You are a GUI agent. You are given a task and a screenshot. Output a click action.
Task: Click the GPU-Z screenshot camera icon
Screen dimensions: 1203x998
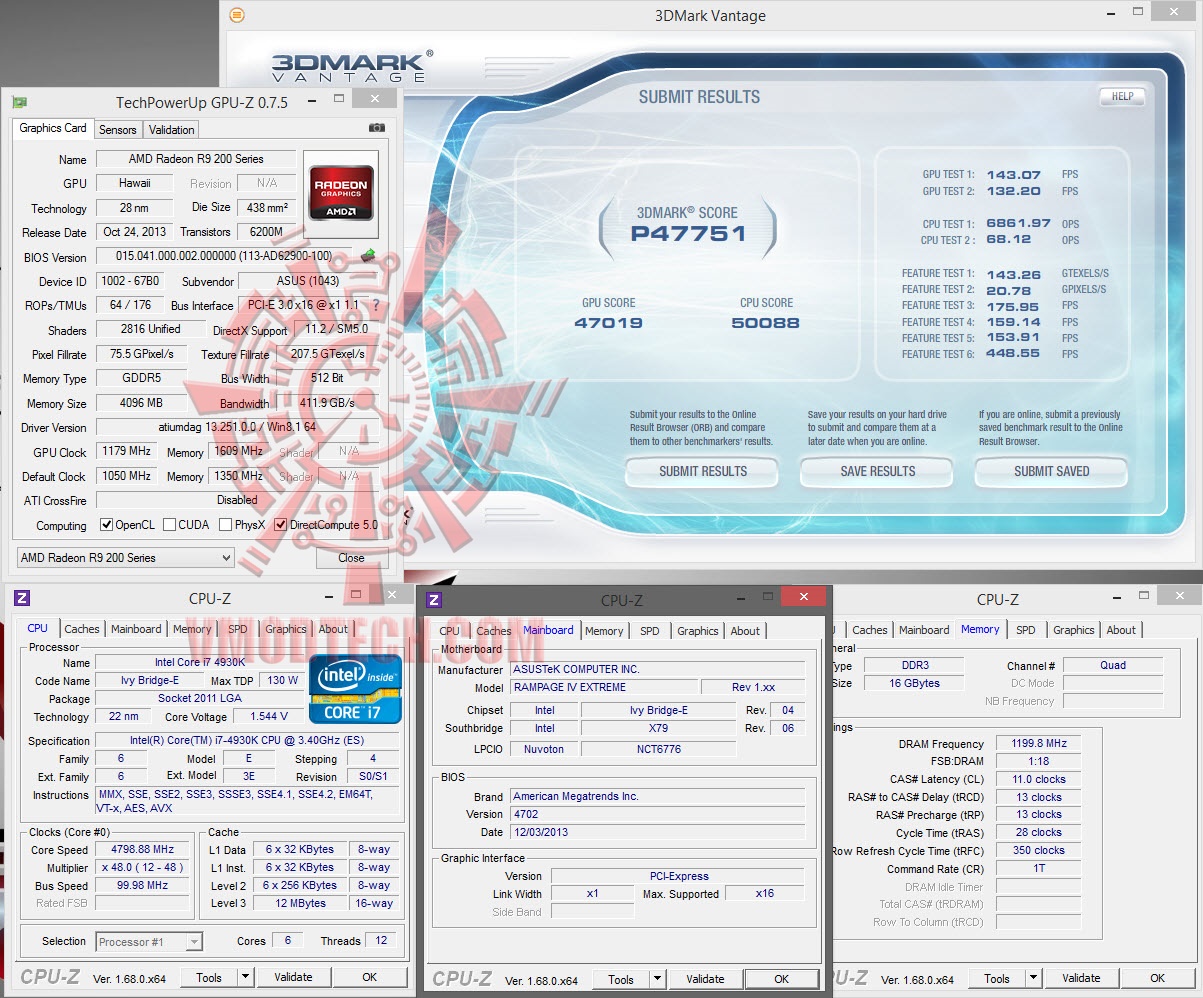coord(377,128)
